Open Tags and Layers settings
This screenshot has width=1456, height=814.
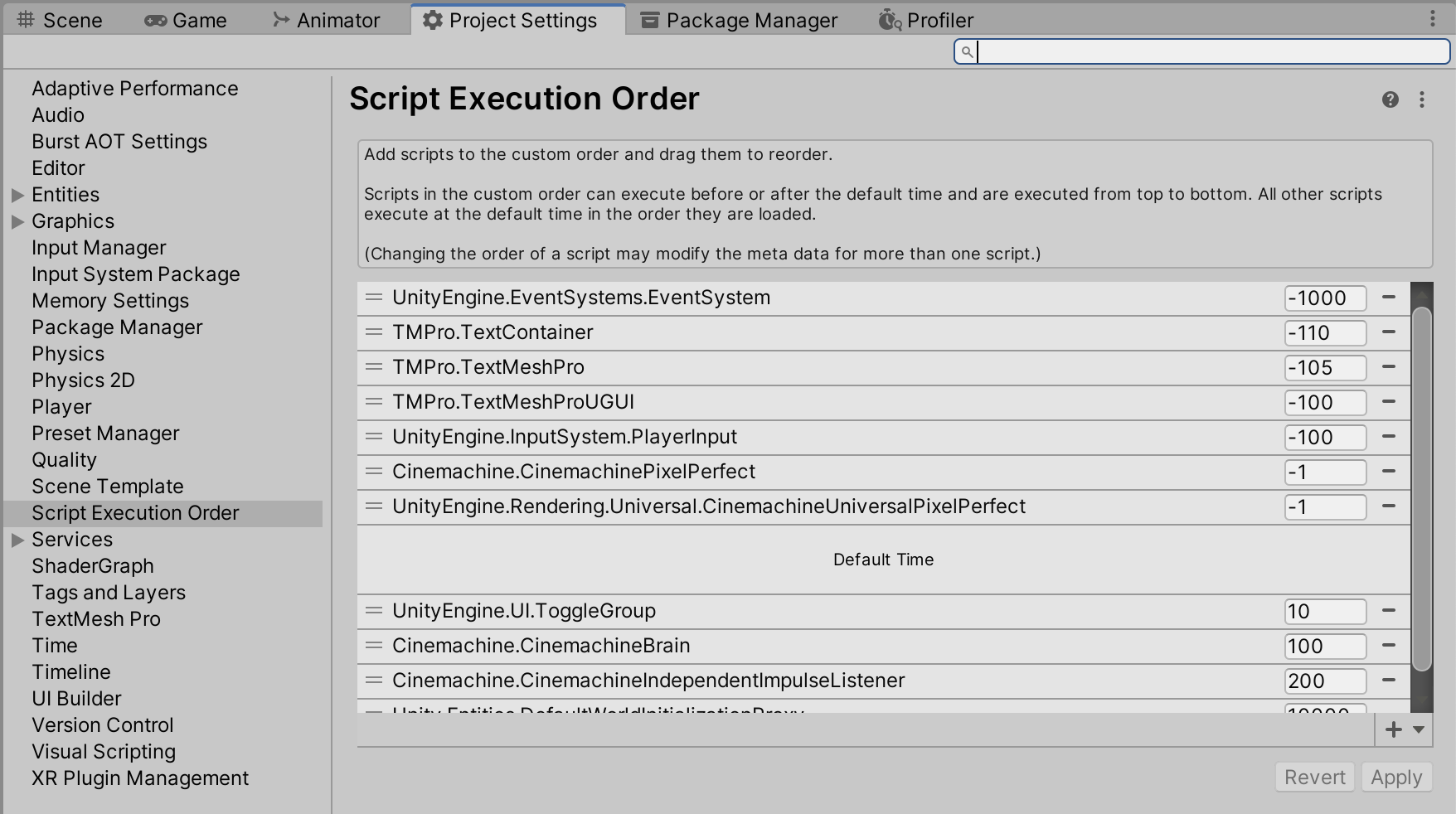pos(109,593)
